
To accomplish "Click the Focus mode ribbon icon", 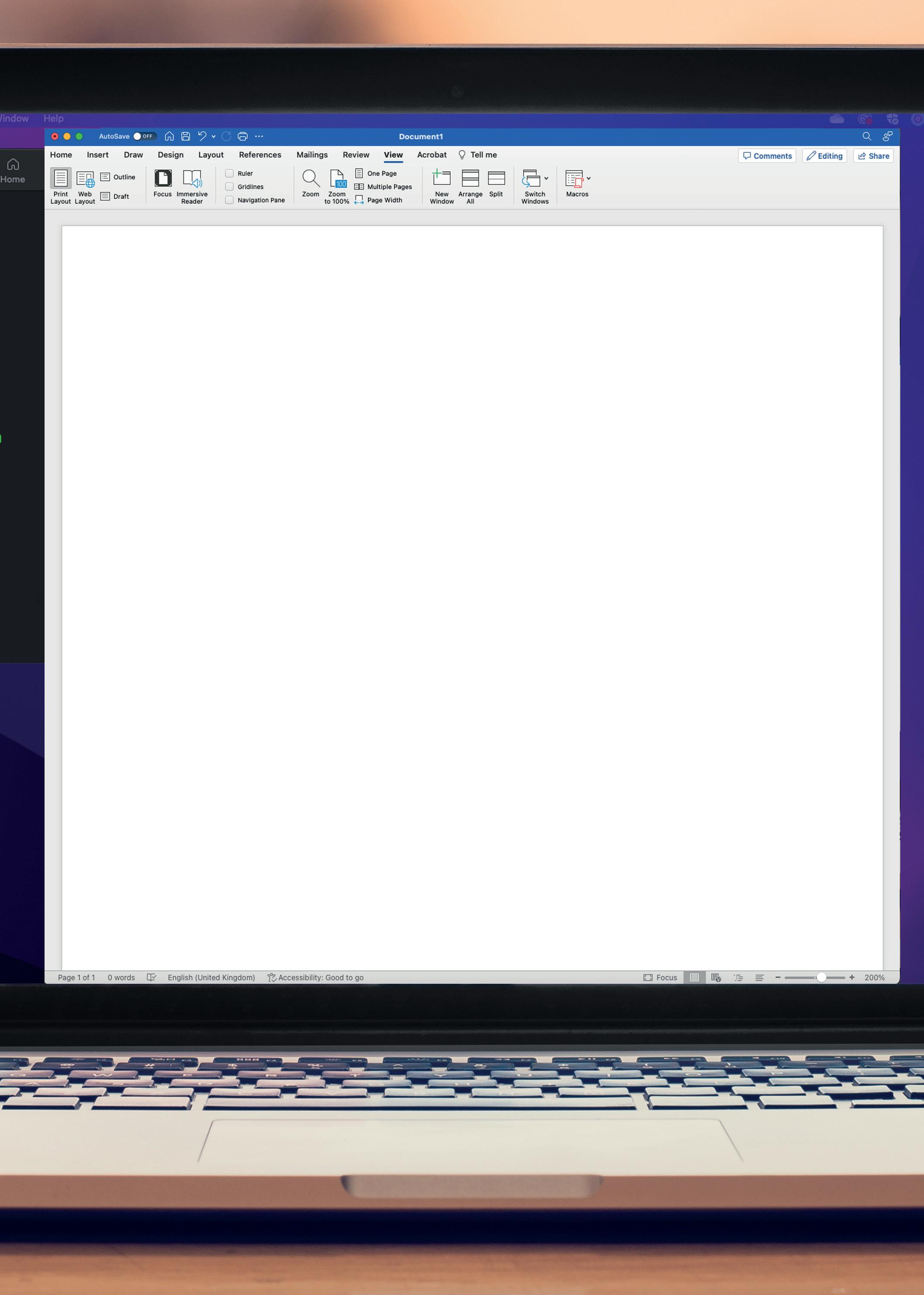I will click(x=163, y=179).
